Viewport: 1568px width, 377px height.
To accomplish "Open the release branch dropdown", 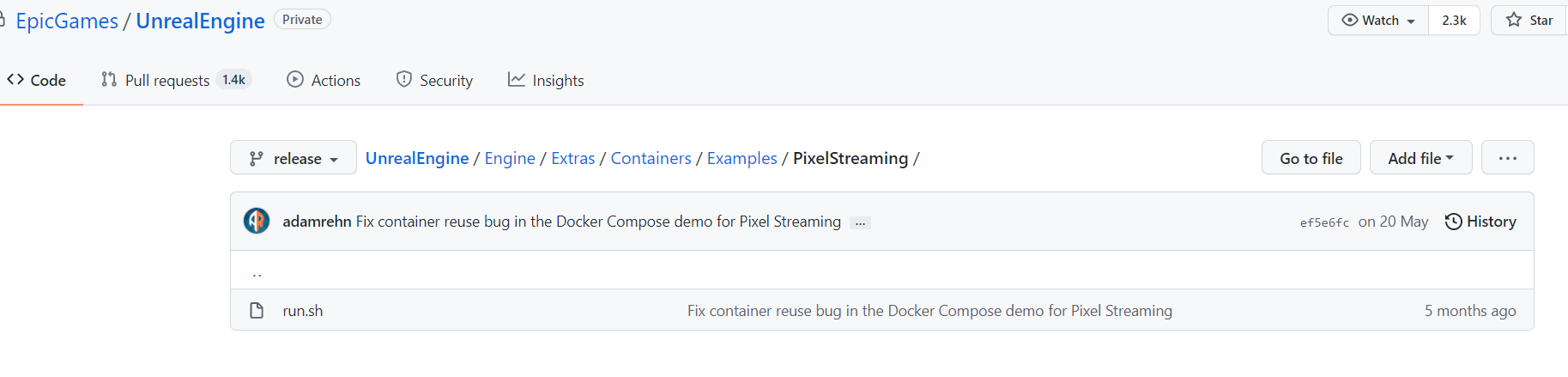I will [x=294, y=158].
